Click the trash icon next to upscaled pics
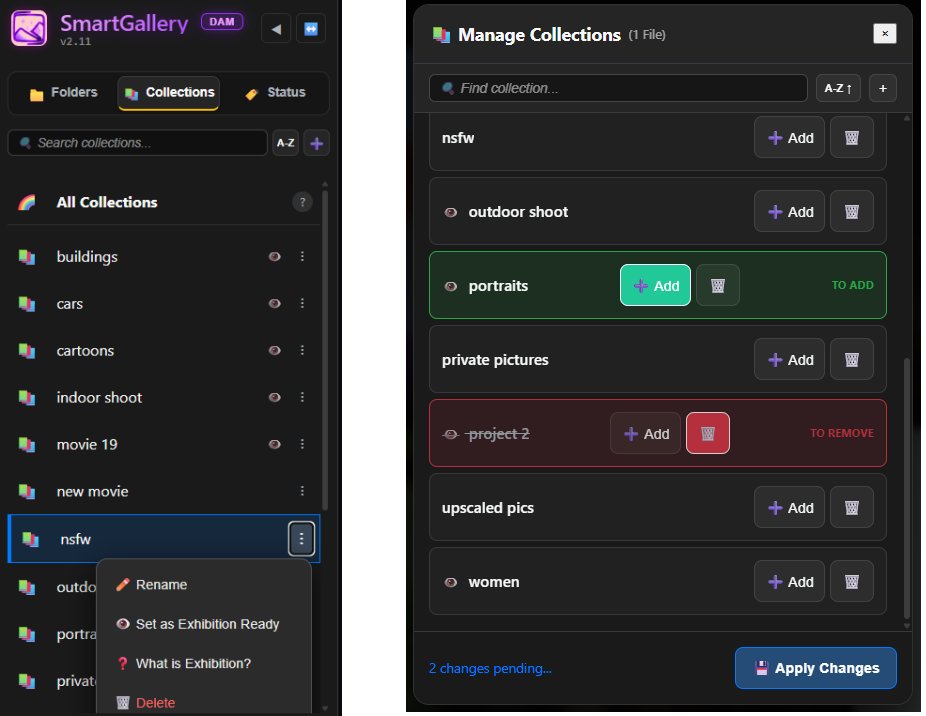 pos(852,507)
